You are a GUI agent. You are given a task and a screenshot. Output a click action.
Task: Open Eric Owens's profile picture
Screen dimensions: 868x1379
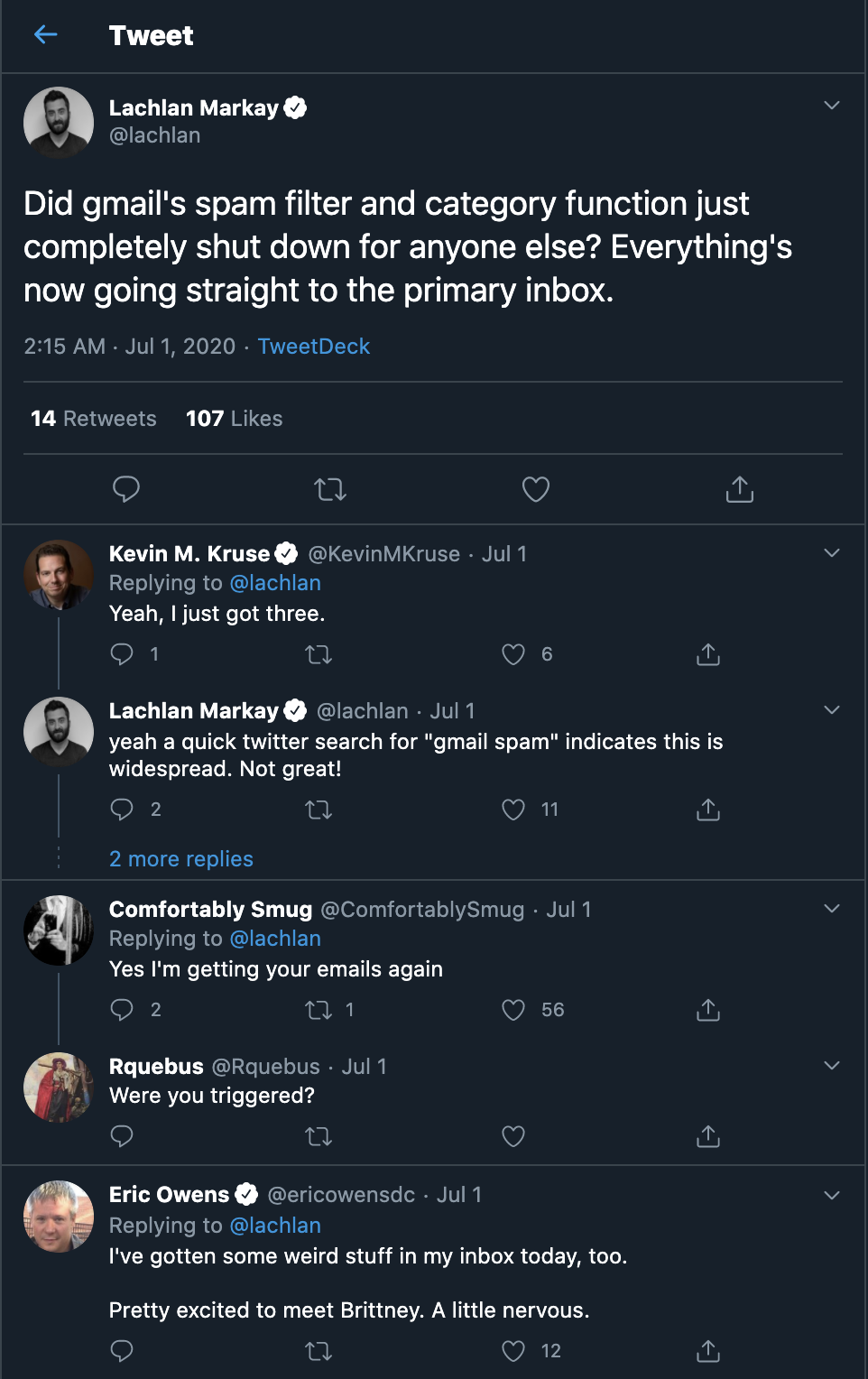tap(59, 1216)
